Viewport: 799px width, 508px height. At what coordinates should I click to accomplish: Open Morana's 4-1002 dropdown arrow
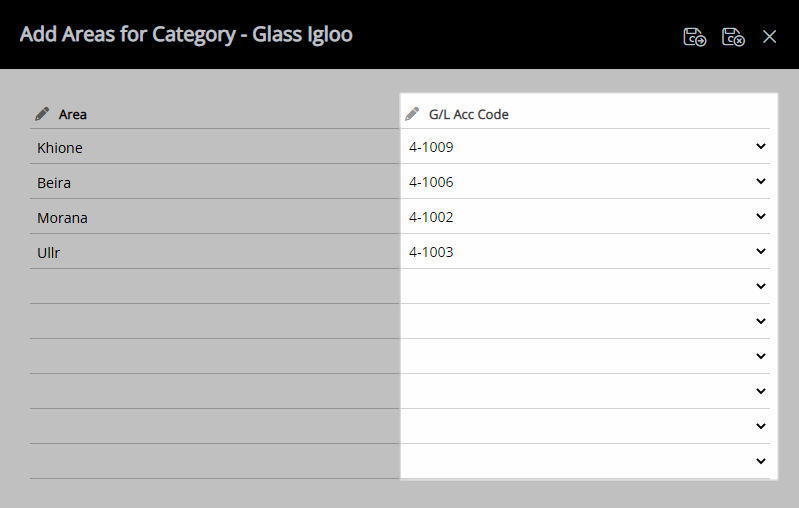(x=761, y=217)
